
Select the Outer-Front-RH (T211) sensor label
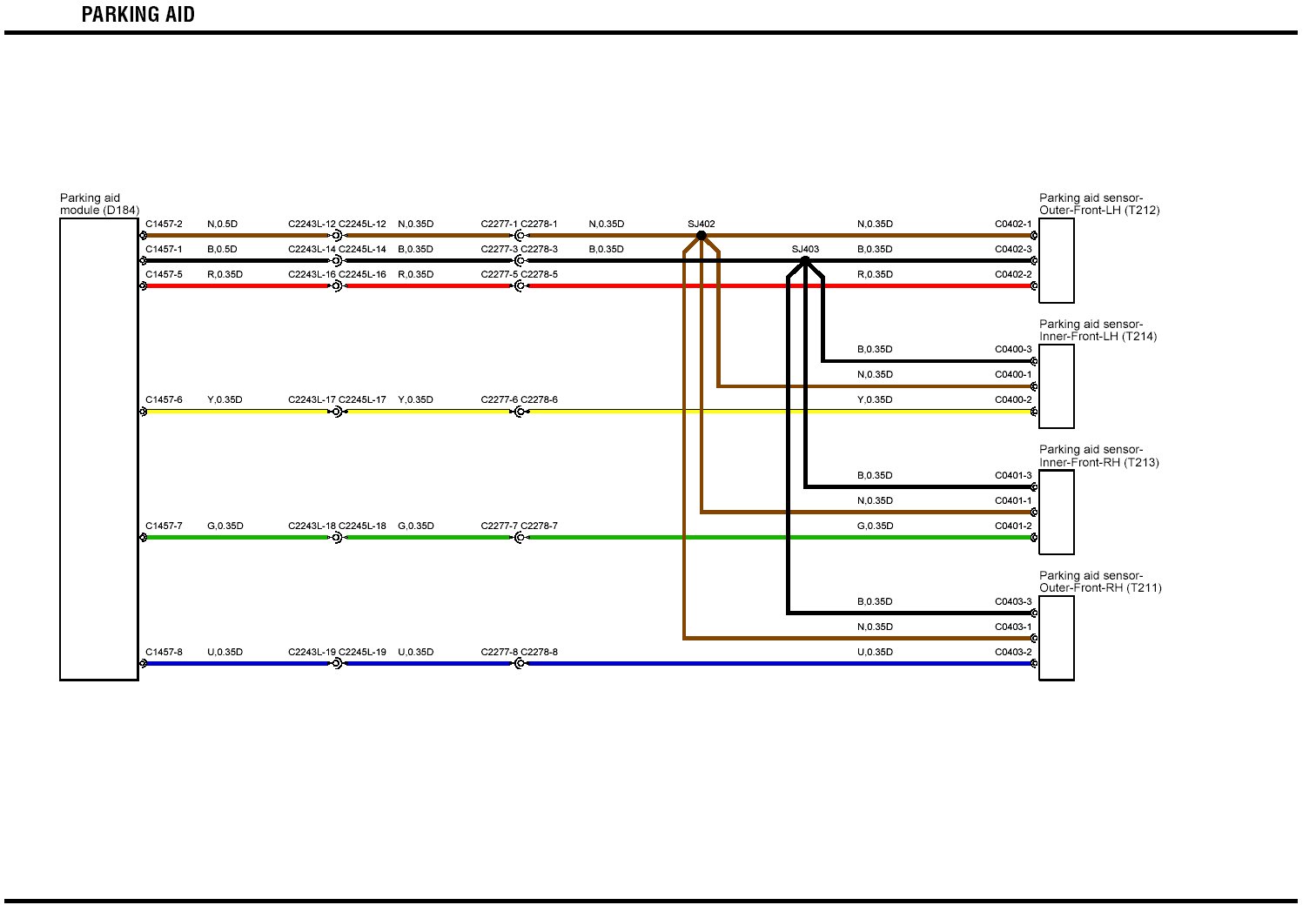1100,582
